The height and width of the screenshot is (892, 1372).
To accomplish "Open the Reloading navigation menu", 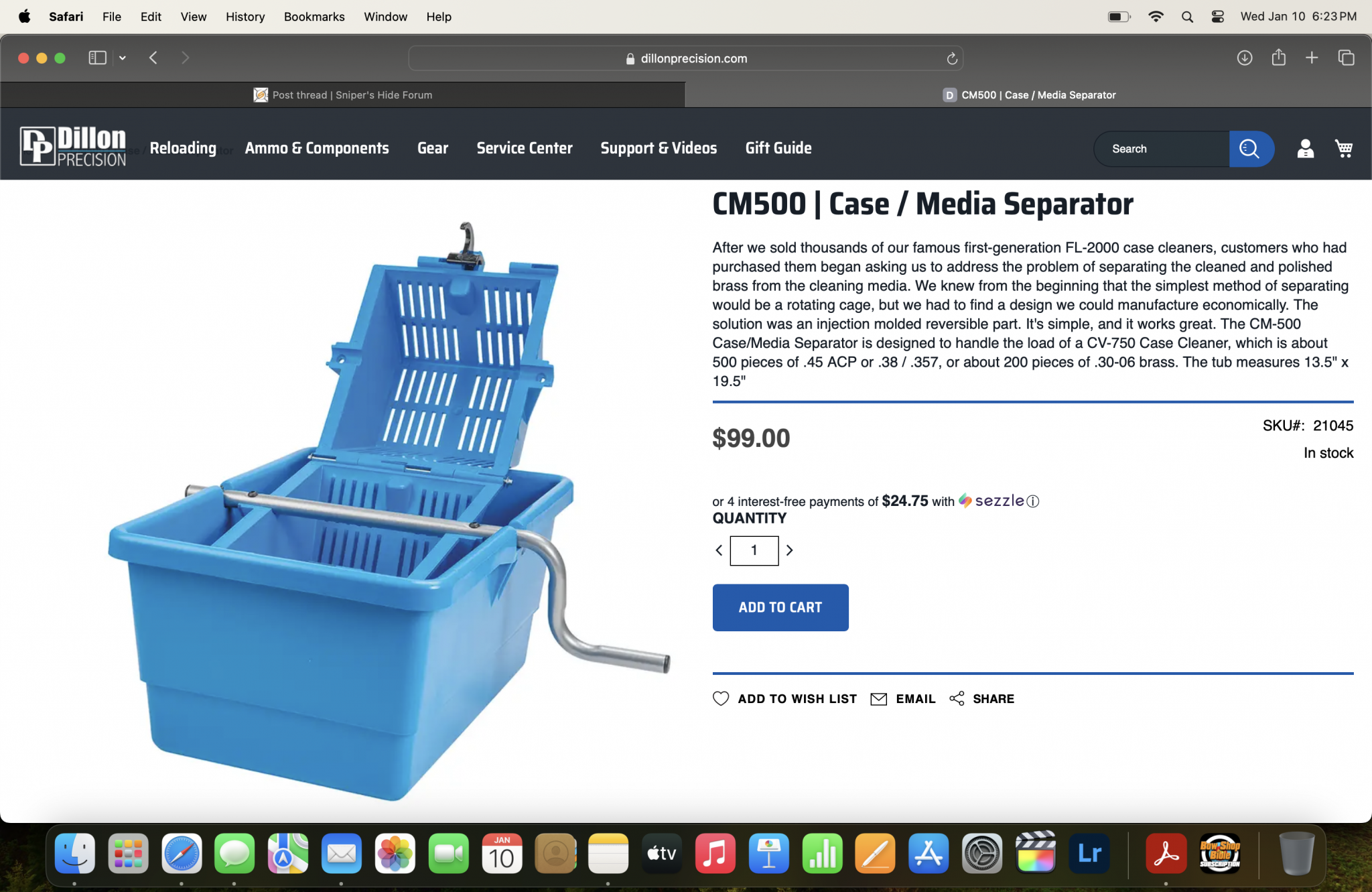I will click(183, 148).
